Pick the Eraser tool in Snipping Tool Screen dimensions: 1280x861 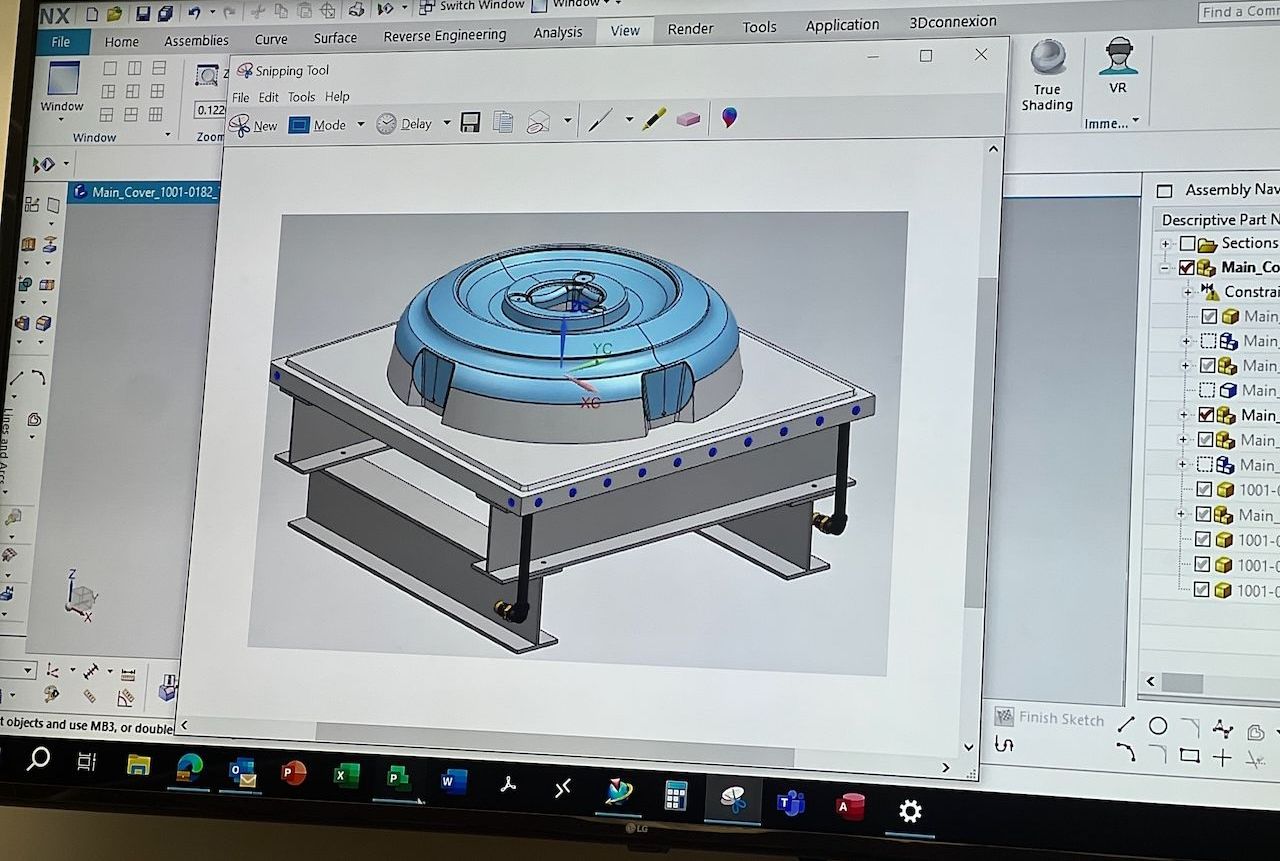coord(688,121)
